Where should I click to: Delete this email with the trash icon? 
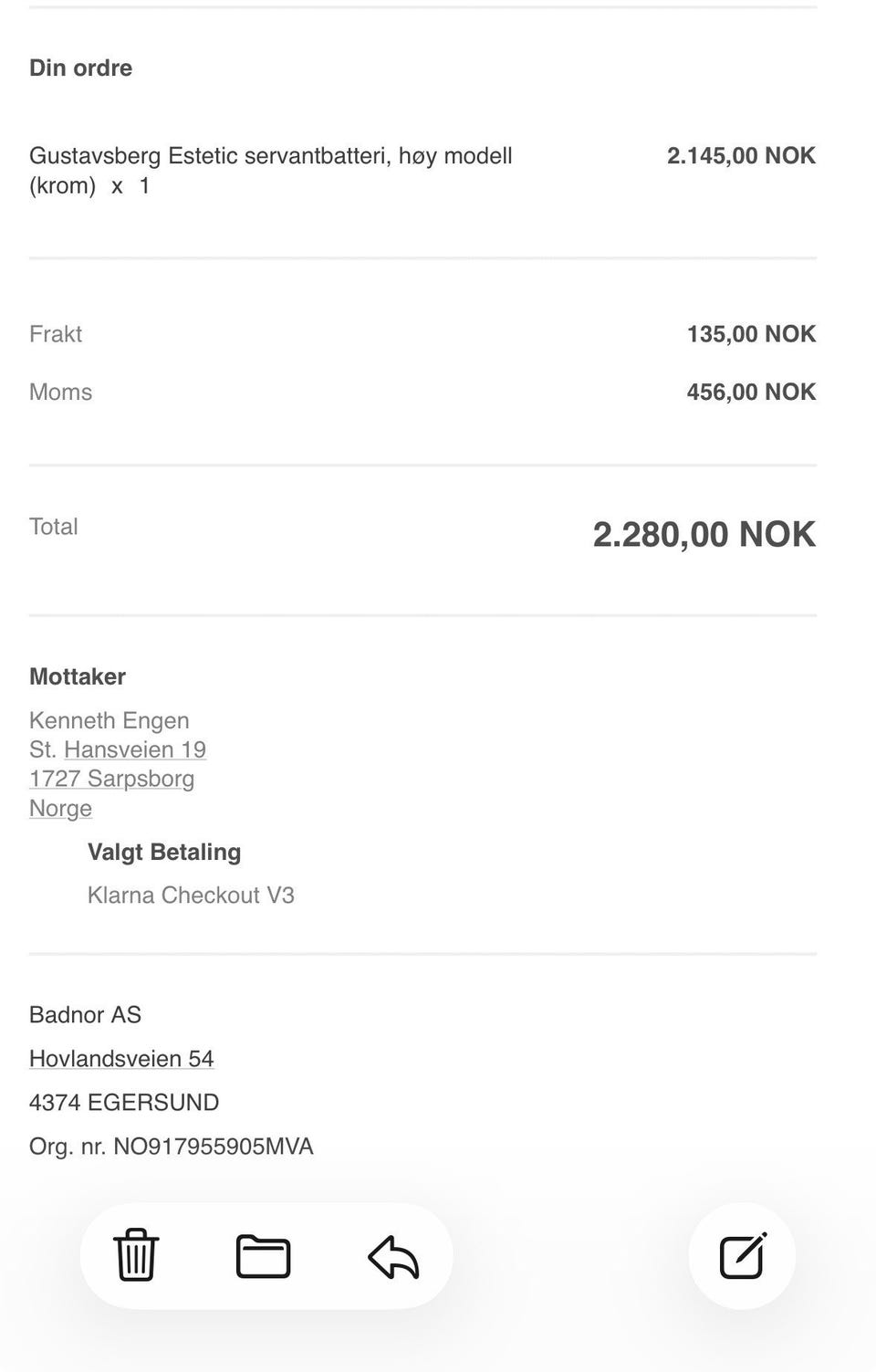point(136,1255)
